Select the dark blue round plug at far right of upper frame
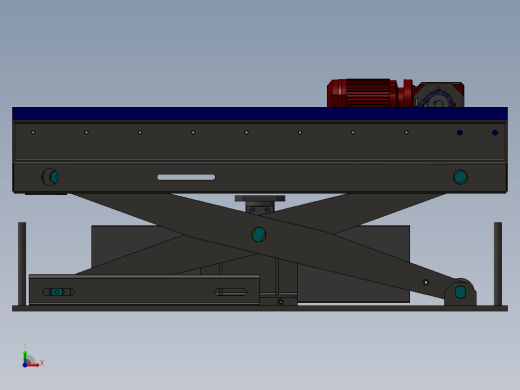 point(495,133)
